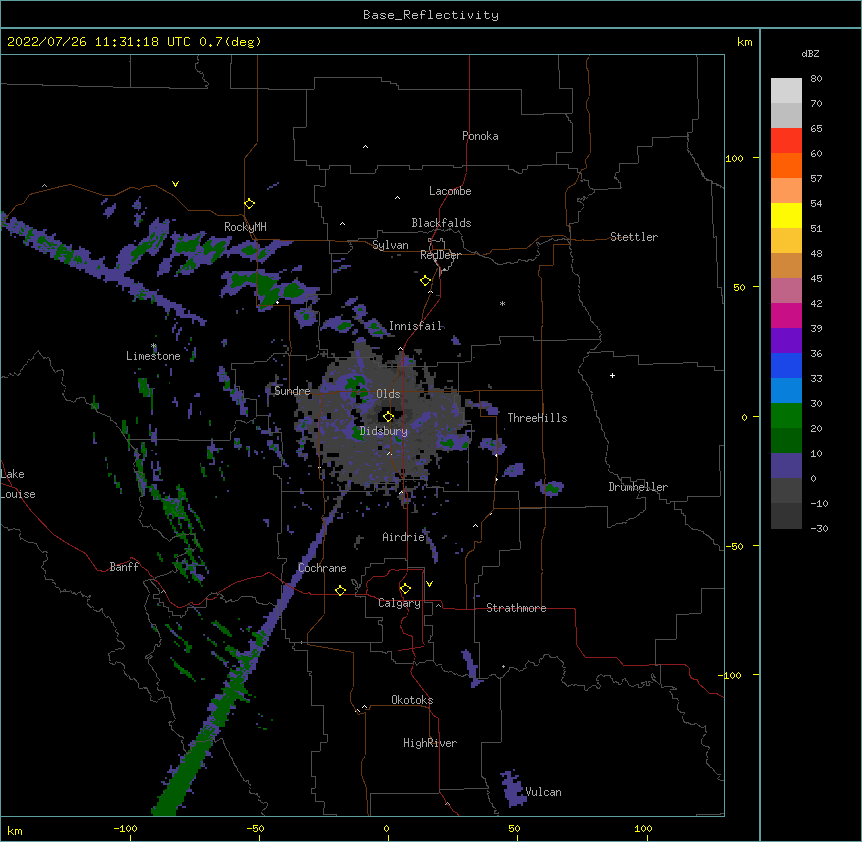Image resolution: width=862 pixels, height=842 pixels.
Task: Click the -50 tick on the horizontal axis
Action: coord(255,829)
